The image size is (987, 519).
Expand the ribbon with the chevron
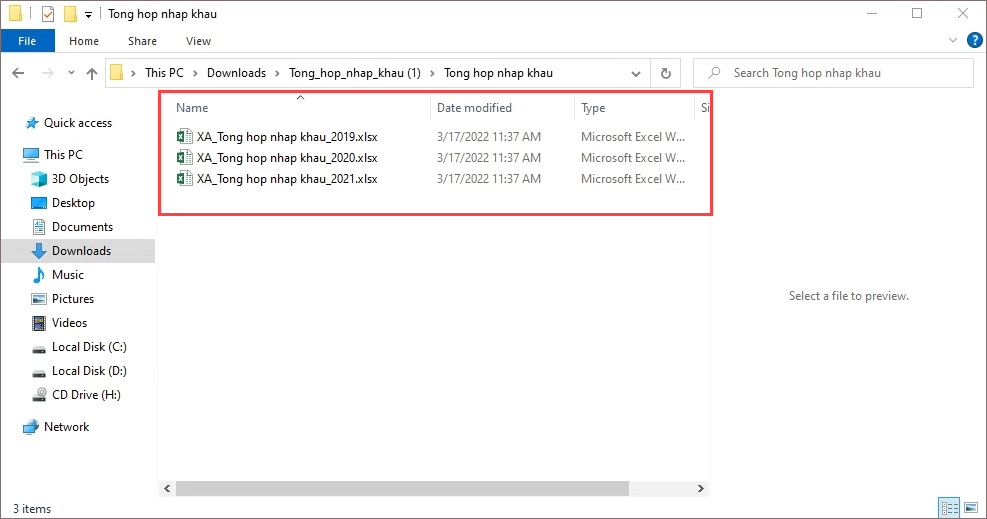(x=952, y=41)
